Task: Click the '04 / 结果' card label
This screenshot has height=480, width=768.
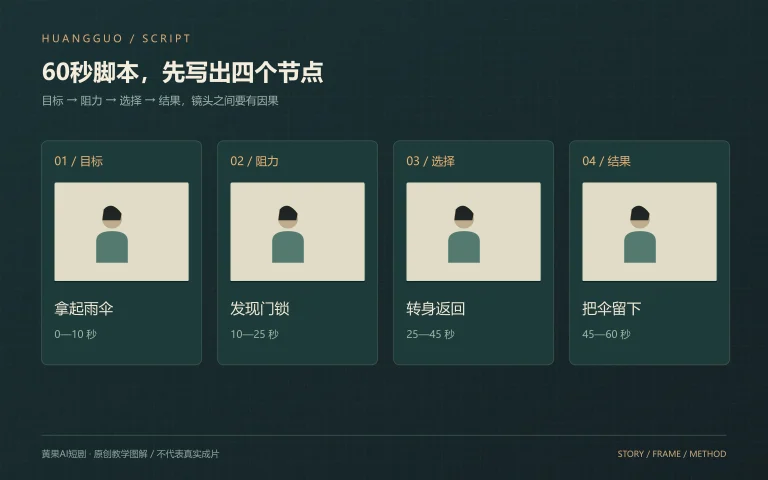Action: pyautogui.click(x=606, y=161)
